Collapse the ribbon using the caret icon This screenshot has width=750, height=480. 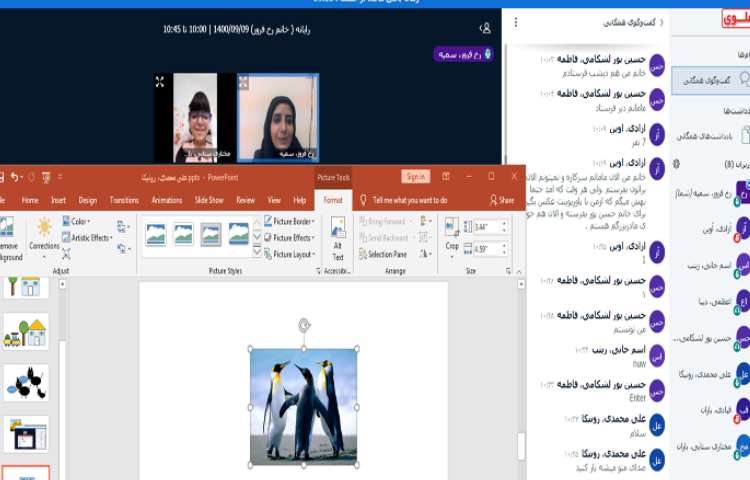[x=519, y=271]
